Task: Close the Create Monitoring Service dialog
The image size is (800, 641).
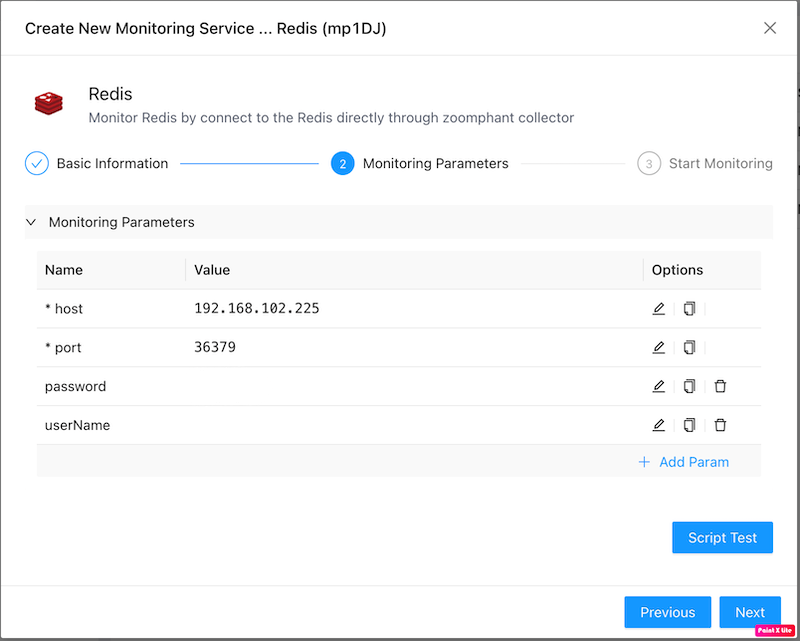Action: point(770,28)
